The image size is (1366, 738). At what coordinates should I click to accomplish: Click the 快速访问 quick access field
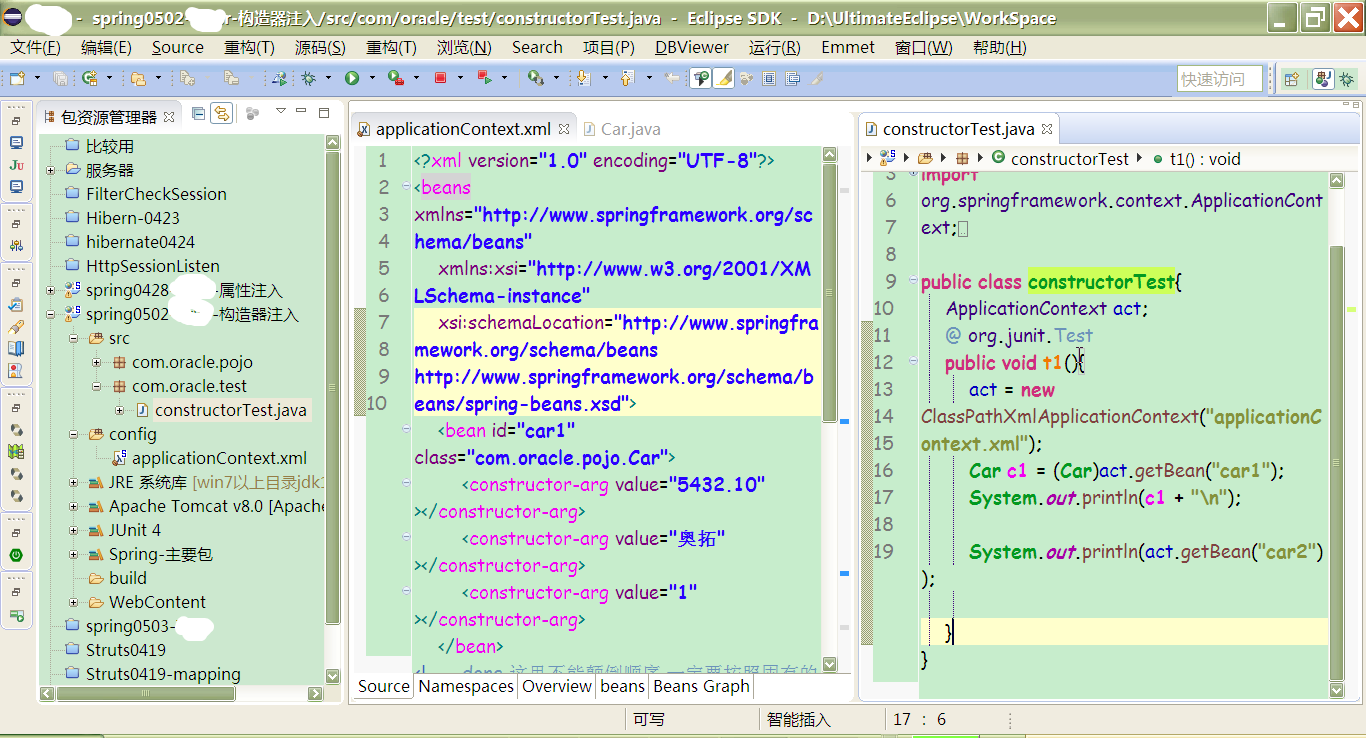(x=1219, y=79)
